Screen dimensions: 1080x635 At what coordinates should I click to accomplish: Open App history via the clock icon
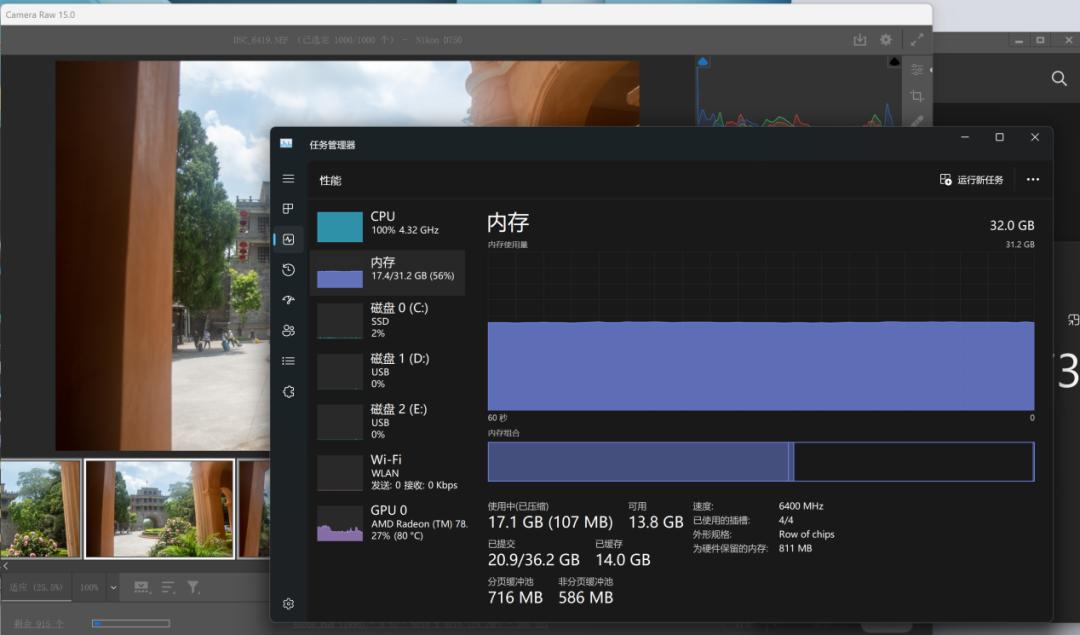[288, 269]
